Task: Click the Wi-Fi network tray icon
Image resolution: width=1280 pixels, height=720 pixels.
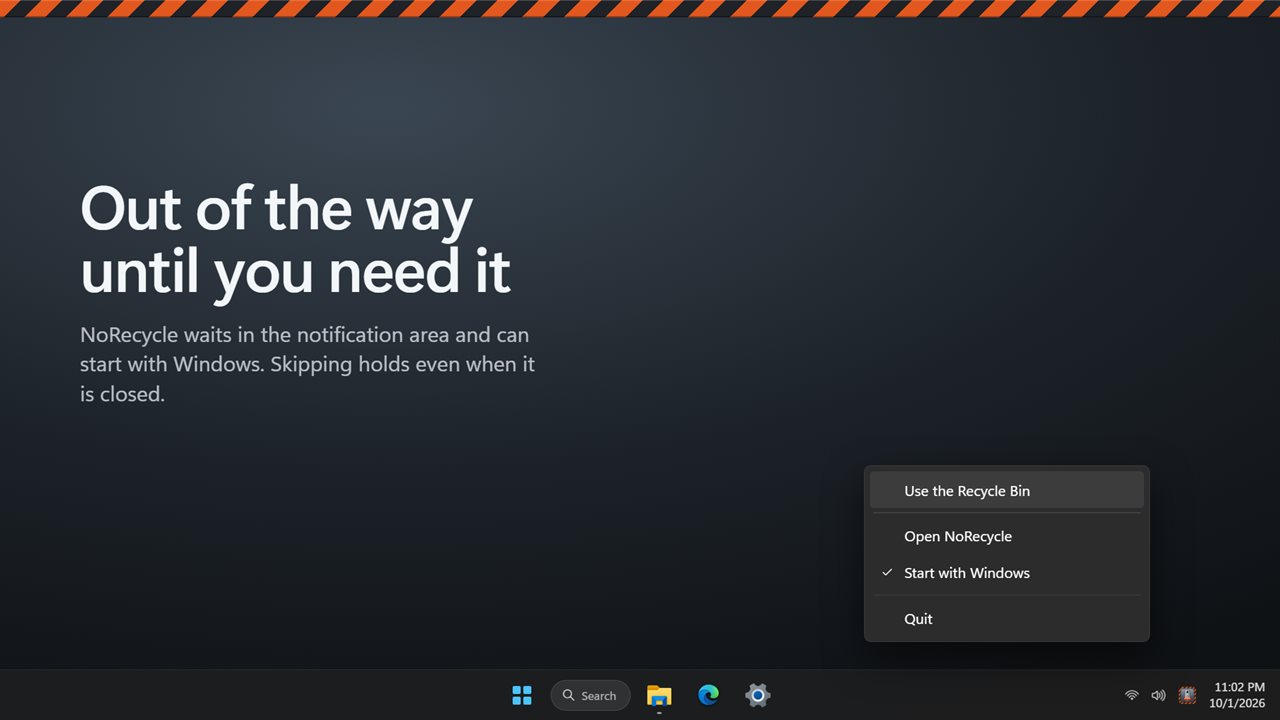Action: pos(1132,695)
